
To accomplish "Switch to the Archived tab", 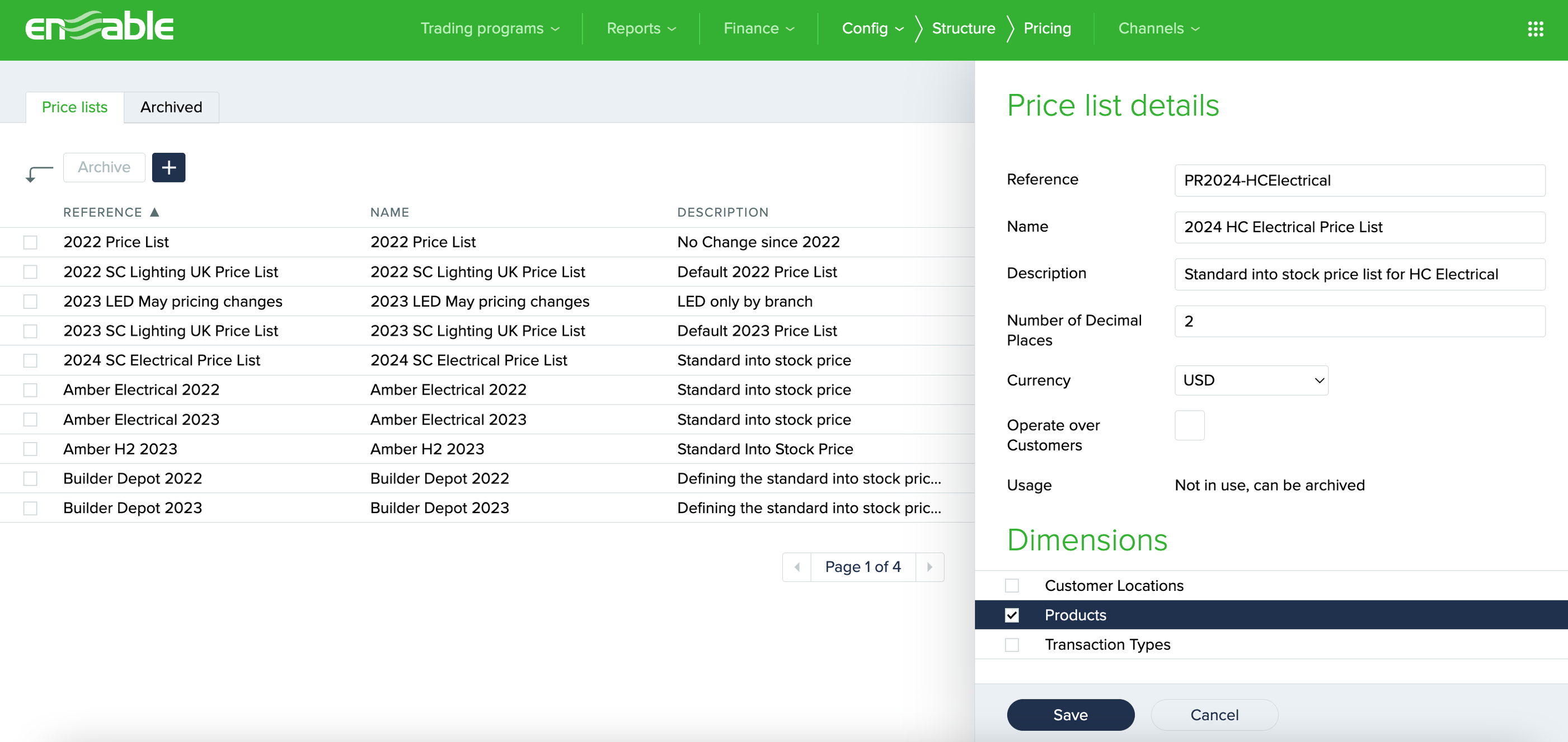I will pos(171,107).
